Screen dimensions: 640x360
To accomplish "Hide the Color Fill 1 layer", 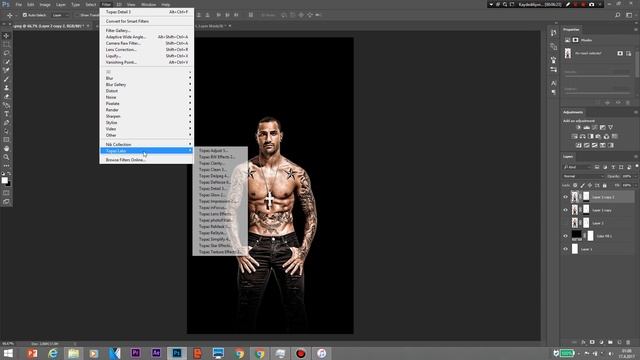I will click(x=566, y=236).
